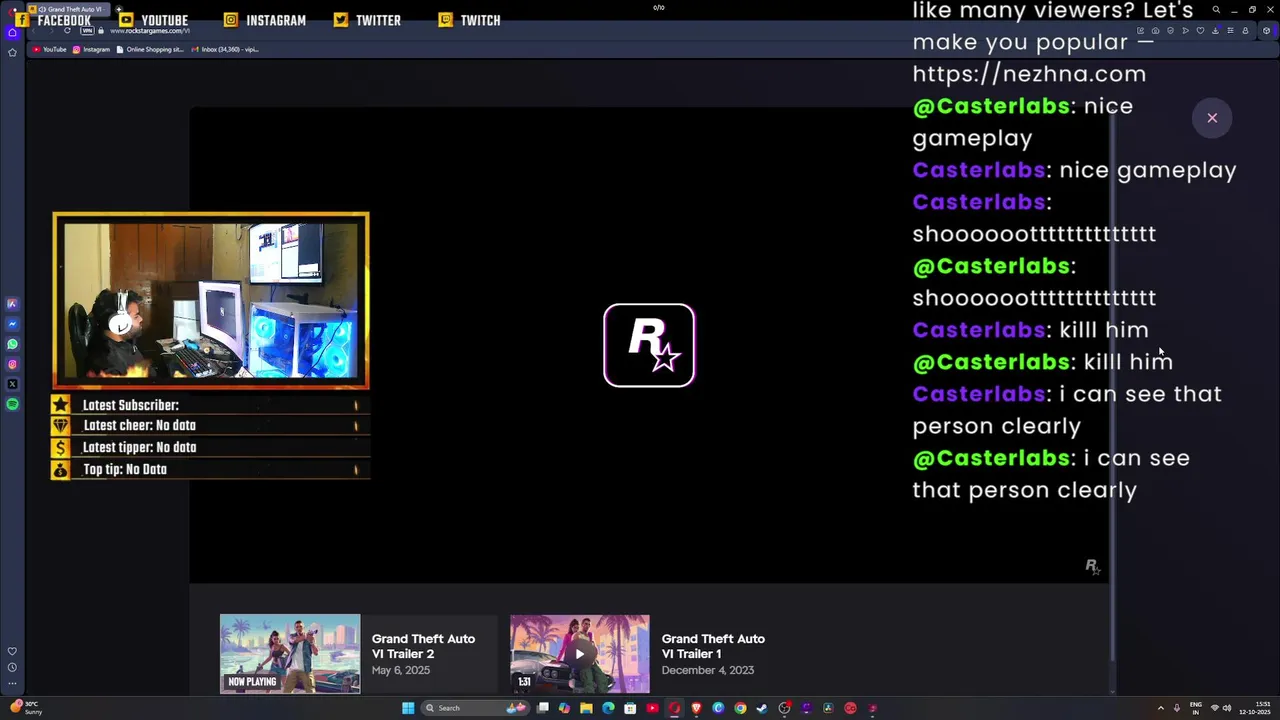Open the Easy Setup sliders menu
1280x720 pixels.
coord(1230,31)
